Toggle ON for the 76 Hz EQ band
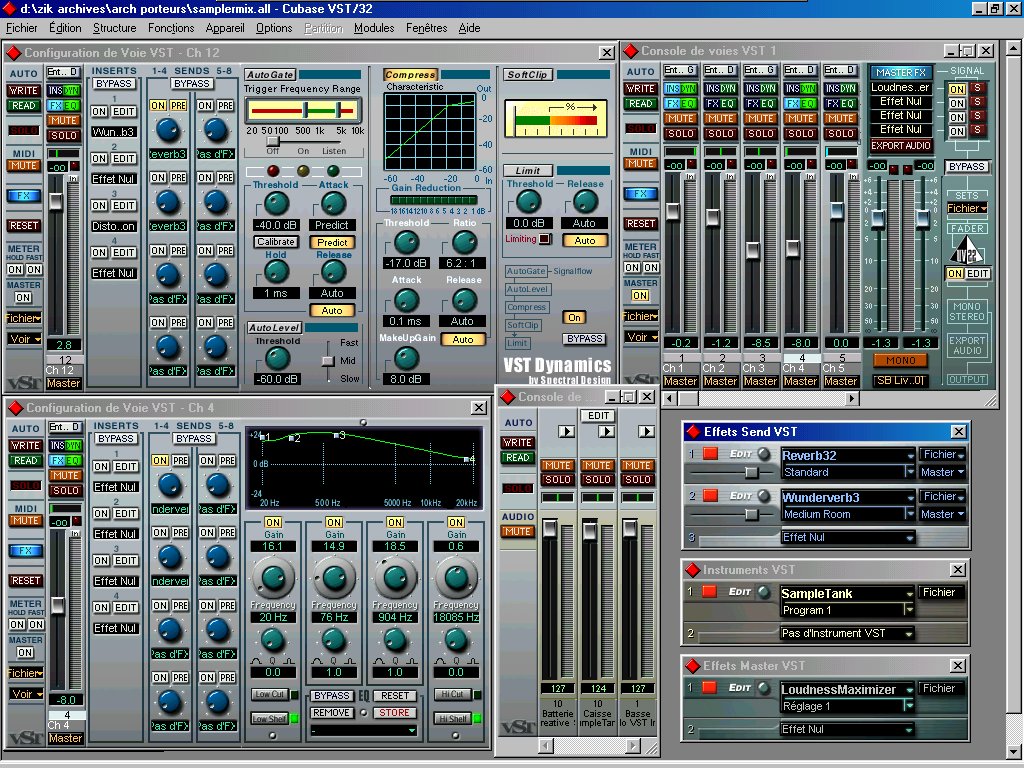 click(x=334, y=522)
